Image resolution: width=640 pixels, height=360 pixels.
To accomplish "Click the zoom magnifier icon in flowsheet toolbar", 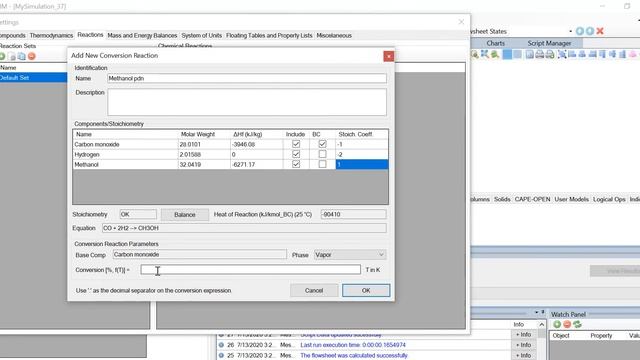I will (474, 54).
